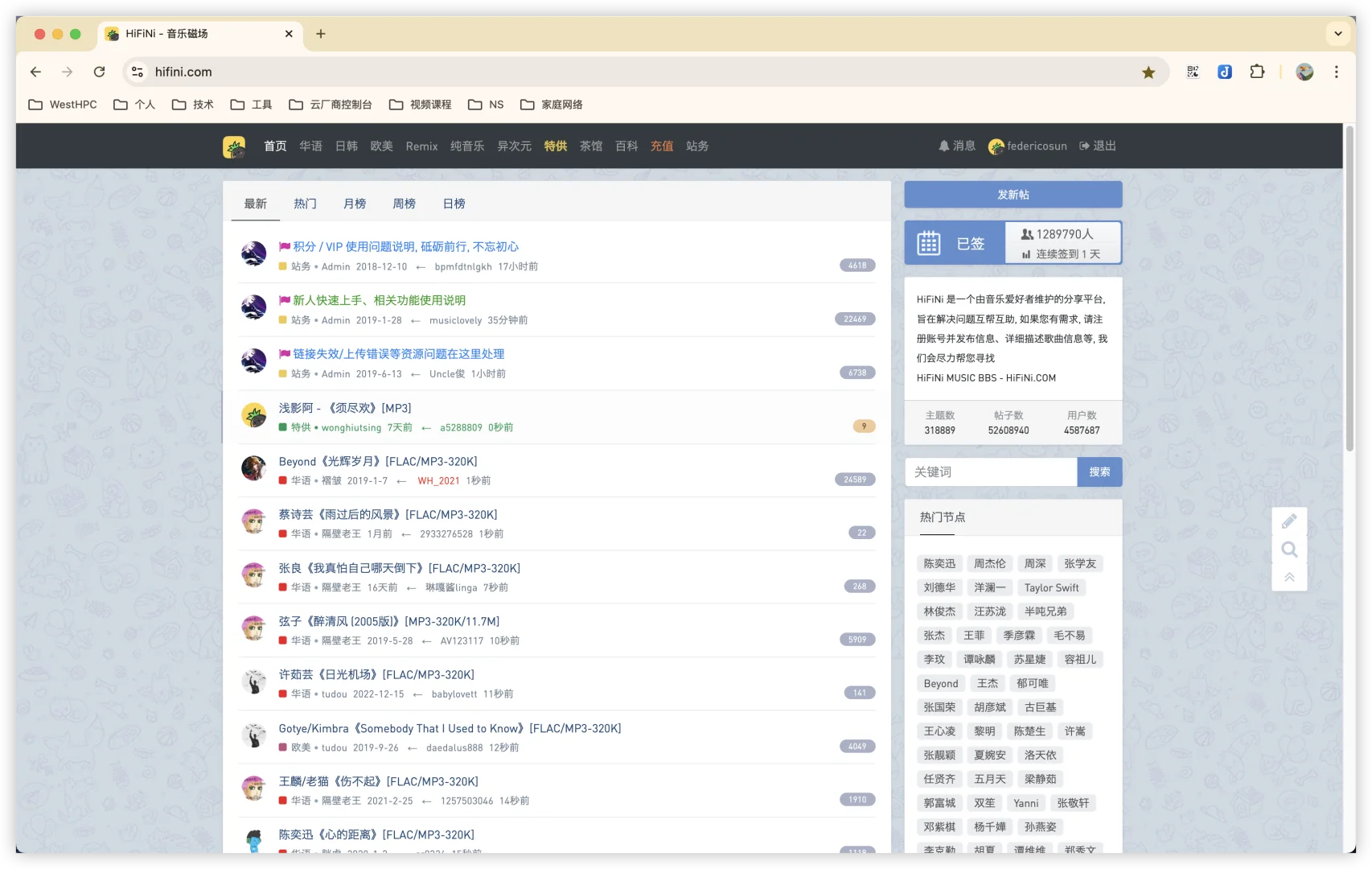Open the 日韩 navigation menu

tap(347, 146)
